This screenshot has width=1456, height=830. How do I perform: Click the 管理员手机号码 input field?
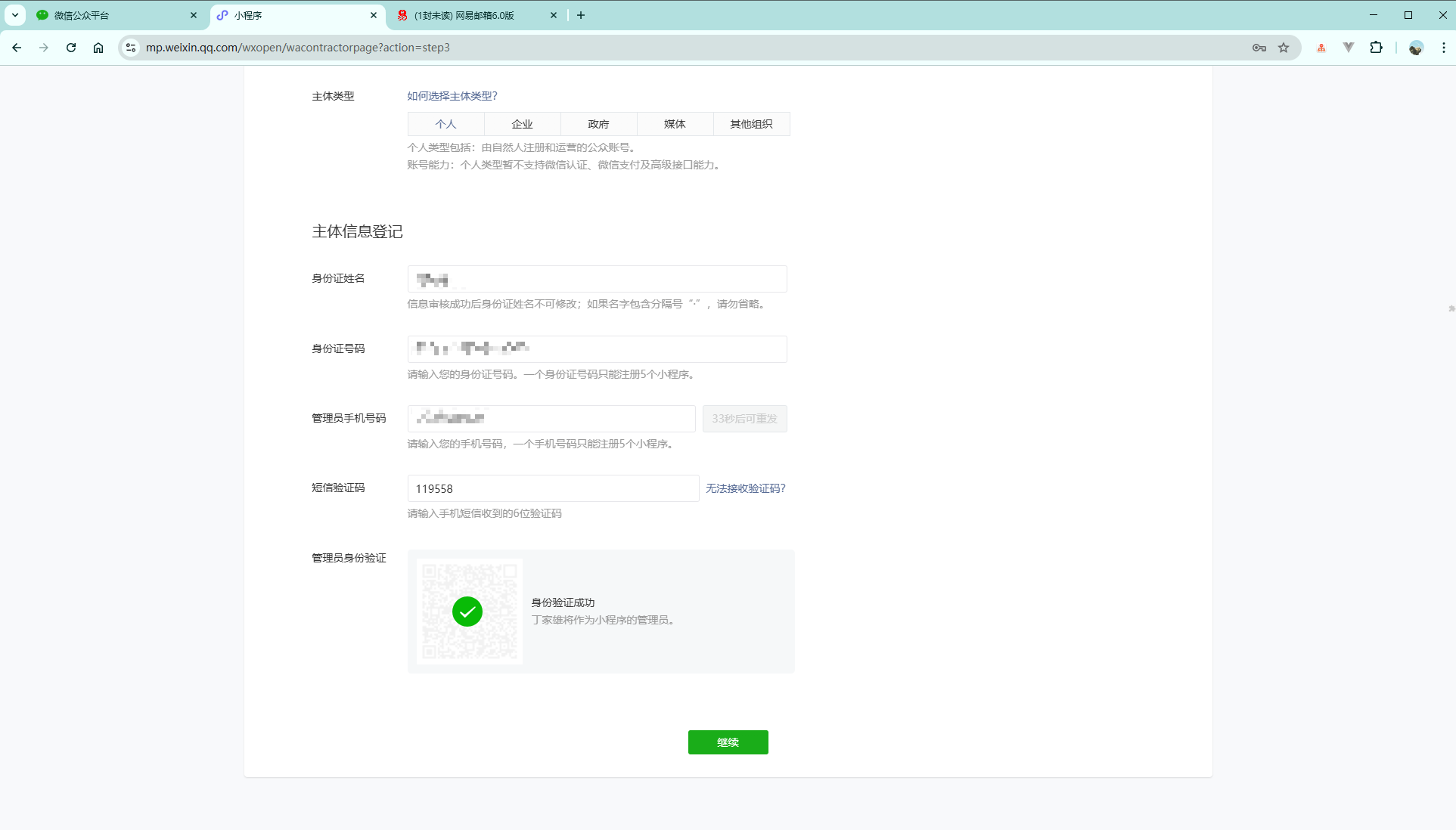pos(551,419)
